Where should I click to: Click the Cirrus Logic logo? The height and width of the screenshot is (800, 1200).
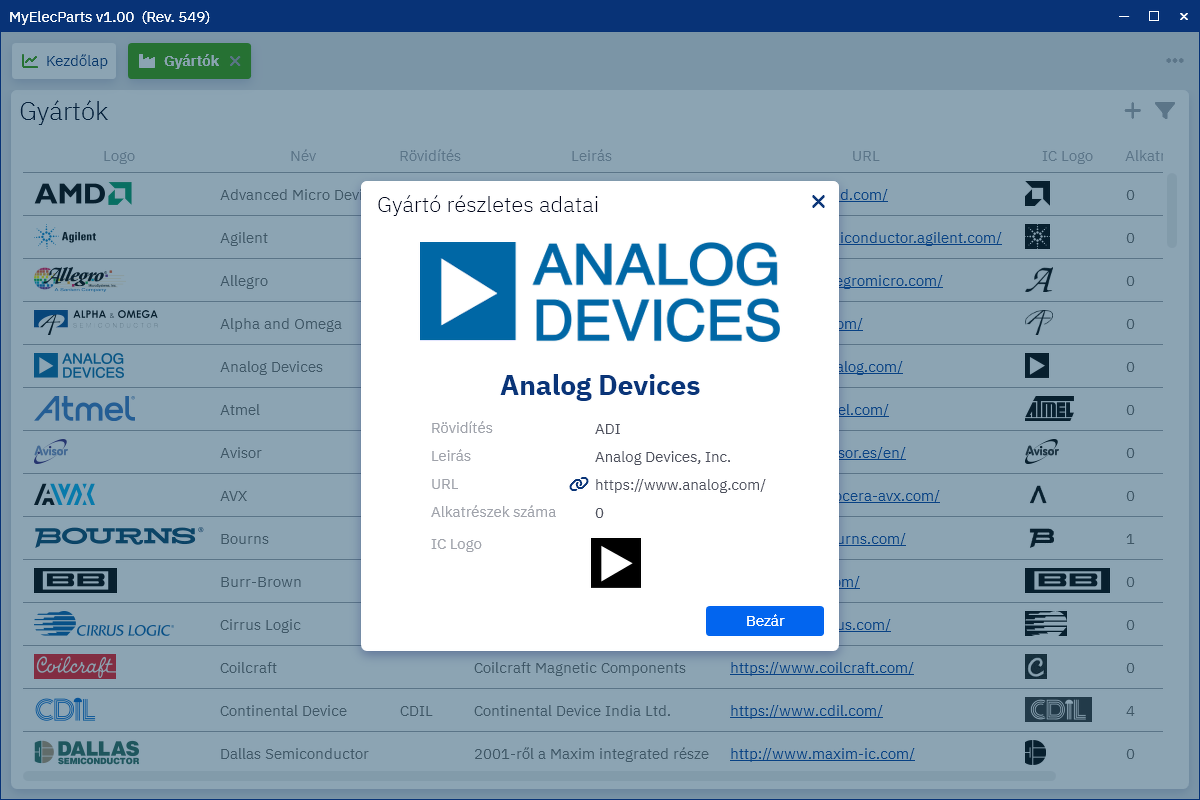pyautogui.click(x=104, y=624)
